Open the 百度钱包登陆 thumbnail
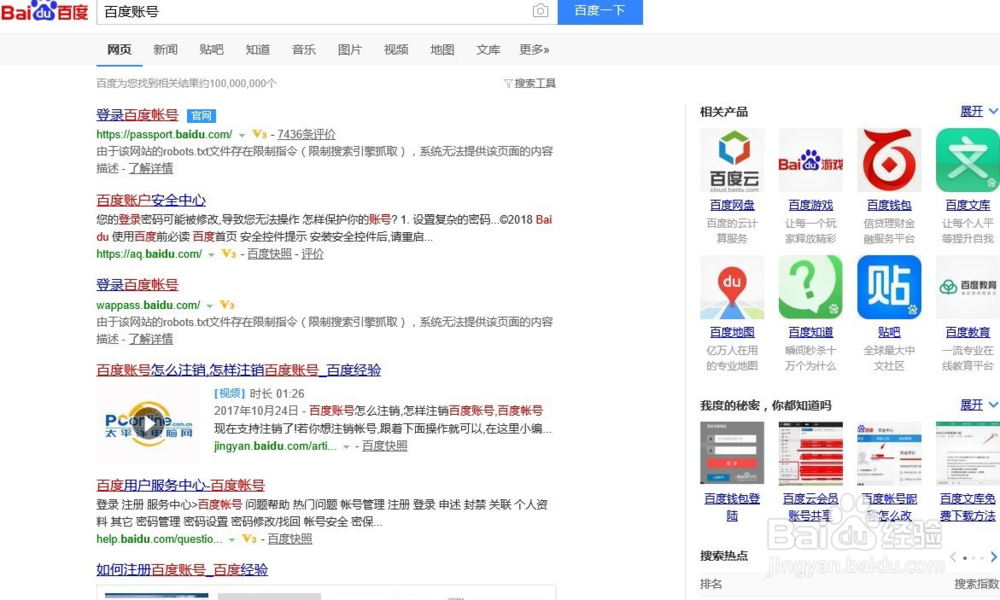 coord(732,453)
